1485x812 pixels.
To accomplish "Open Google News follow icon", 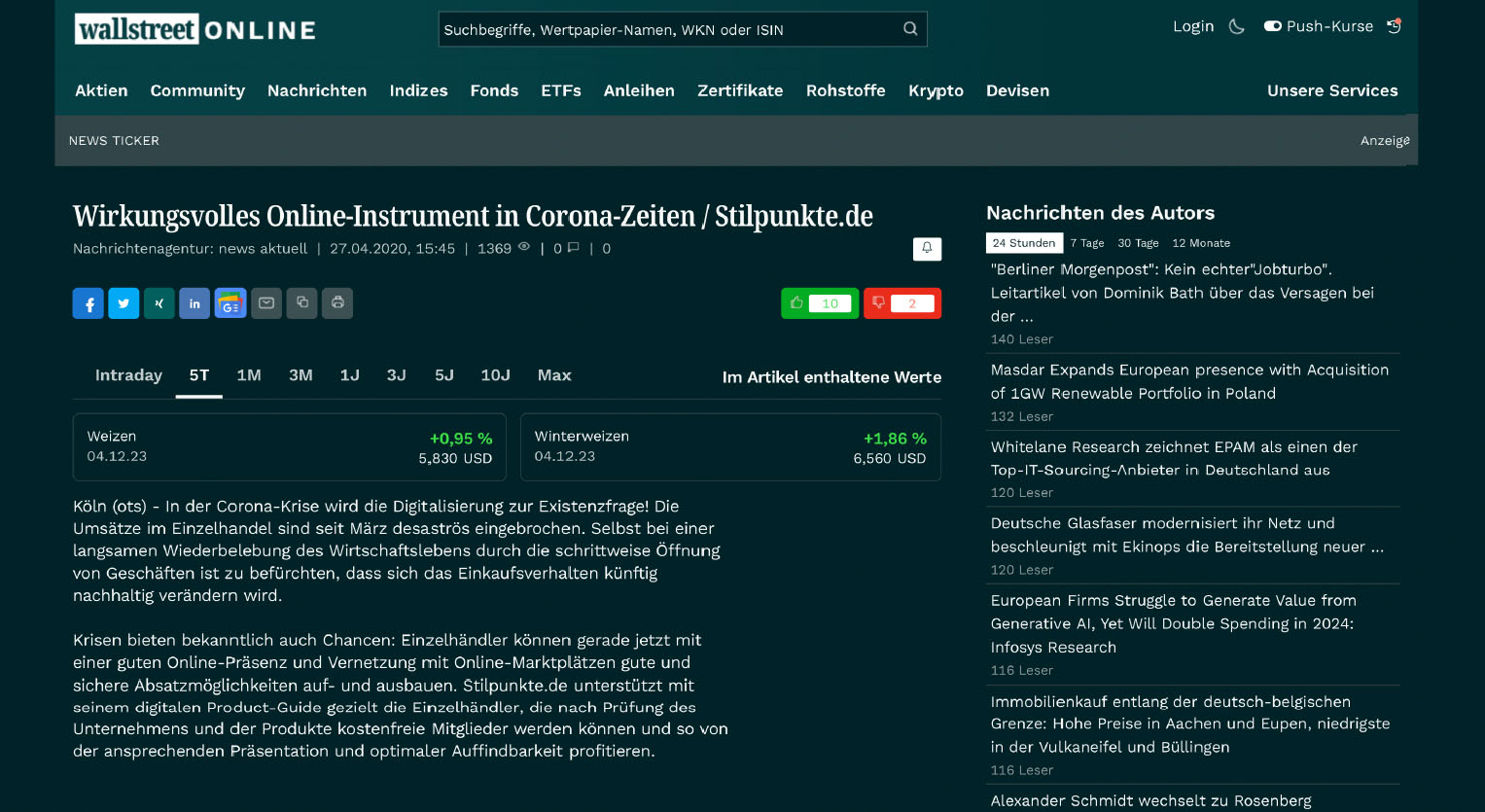I will 230,303.
